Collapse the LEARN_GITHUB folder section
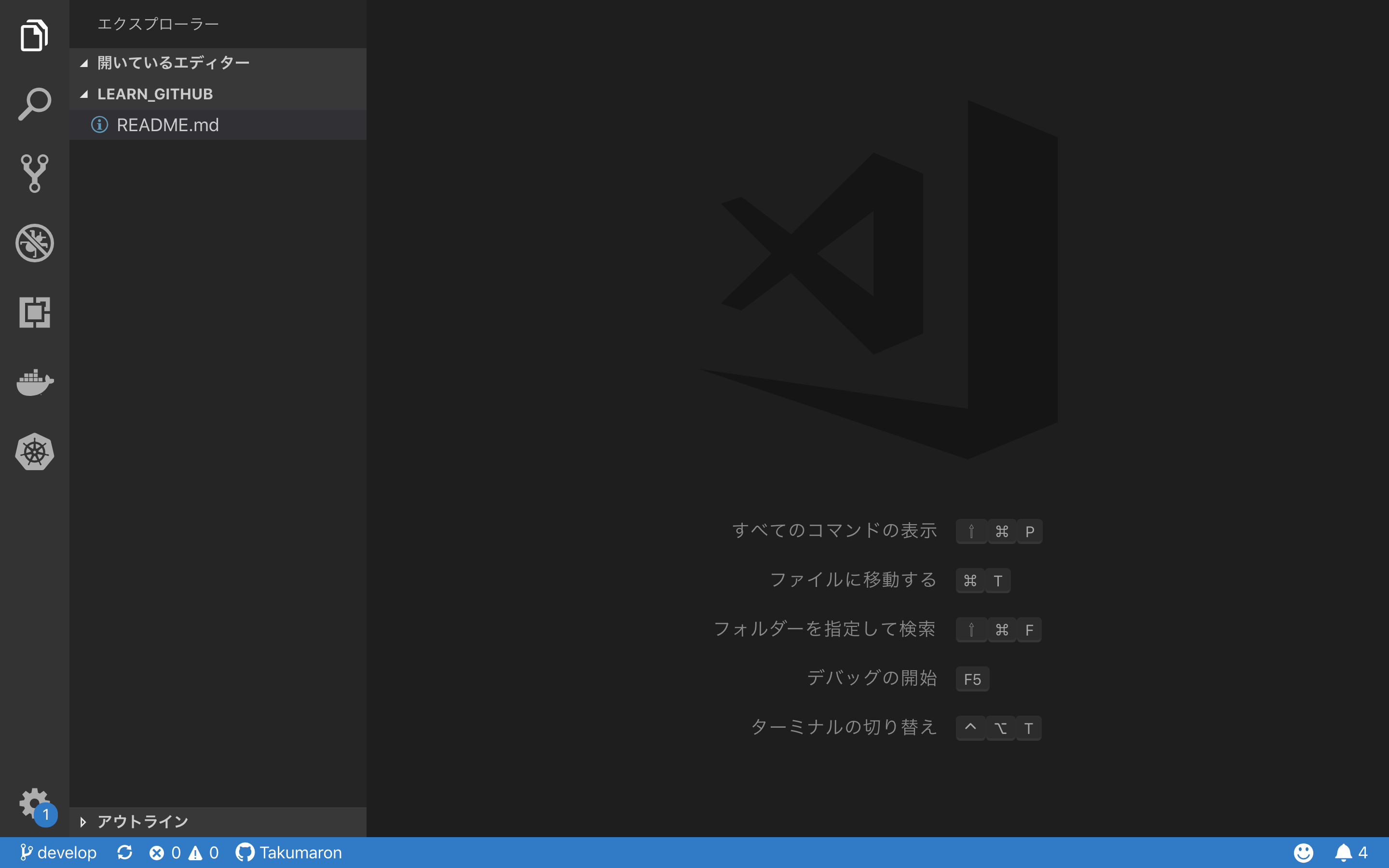Screen dimensions: 1389x868 (x=218, y=94)
